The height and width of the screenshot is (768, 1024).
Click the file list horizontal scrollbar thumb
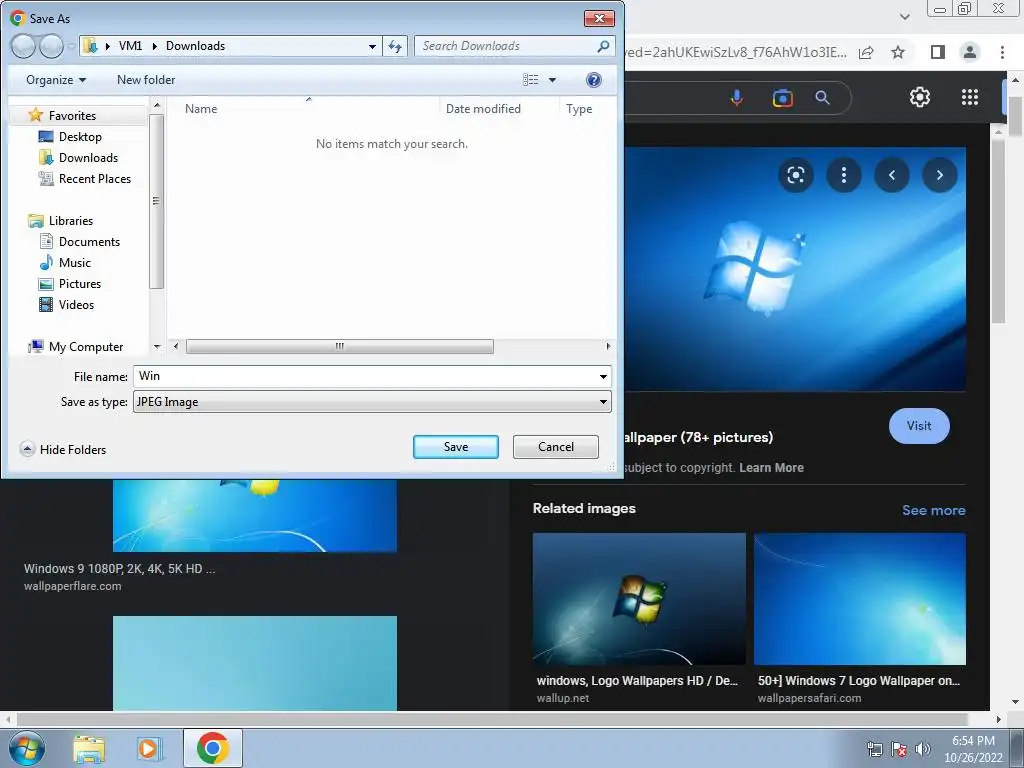click(x=340, y=346)
